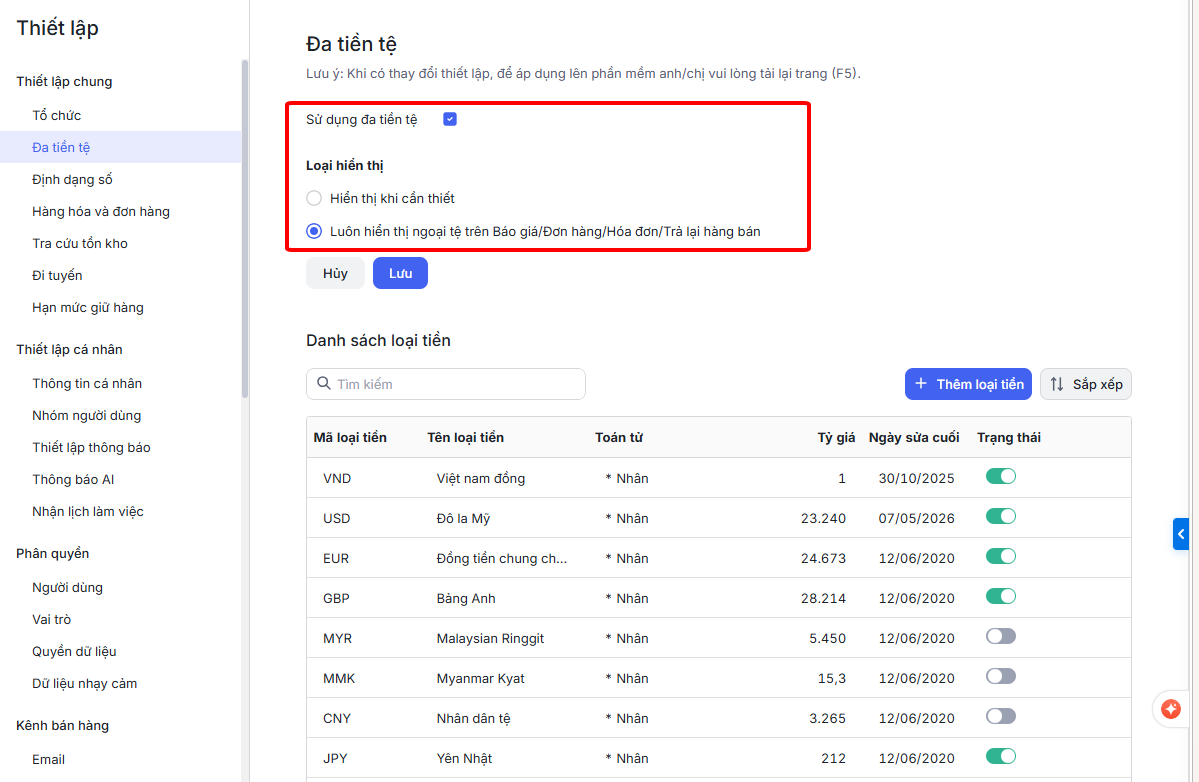Viewport: 1199px width, 782px height.
Task: Click the 30/10/2025 date cell
Action: tap(916, 479)
